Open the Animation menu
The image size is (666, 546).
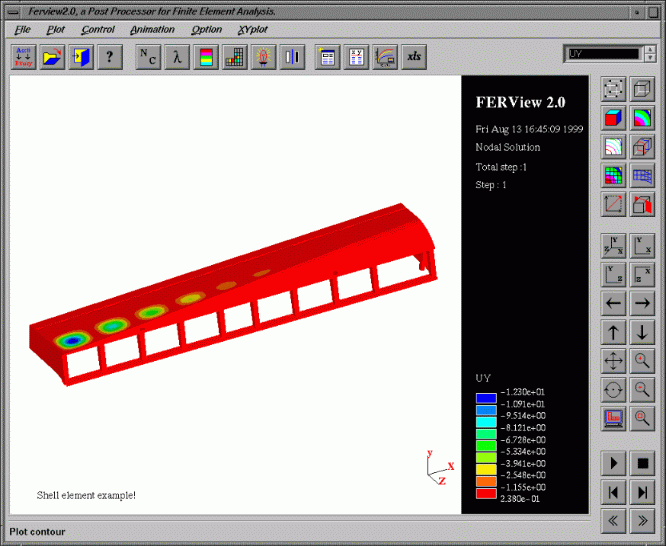pos(152,30)
